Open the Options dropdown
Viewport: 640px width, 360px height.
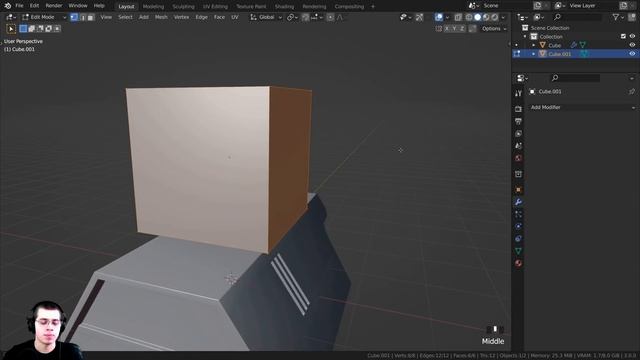494,29
